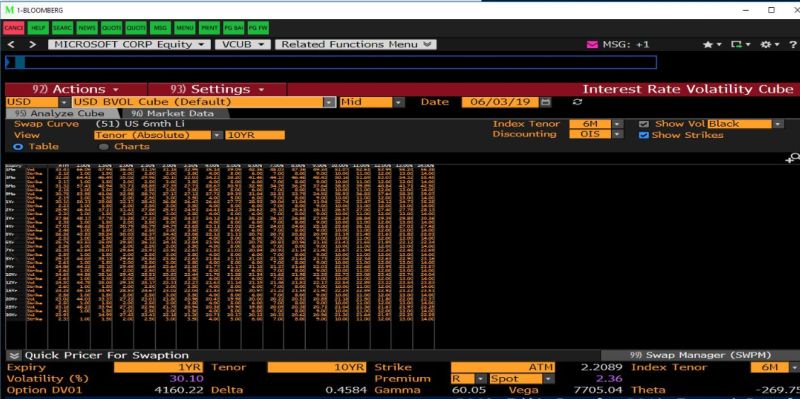Open 99) Swap Manager (SWPM)
The width and height of the screenshot is (800, 399).
click(x=701, y=355)
